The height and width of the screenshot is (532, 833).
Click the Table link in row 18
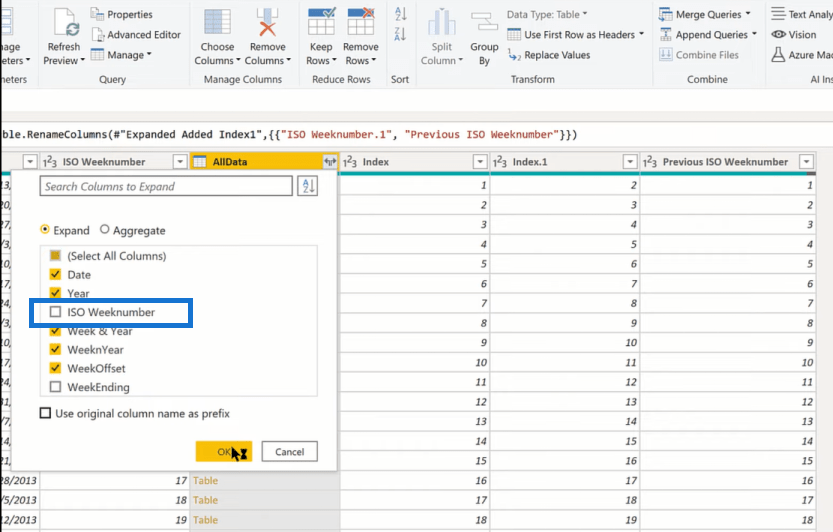click(x=205, y=500)
